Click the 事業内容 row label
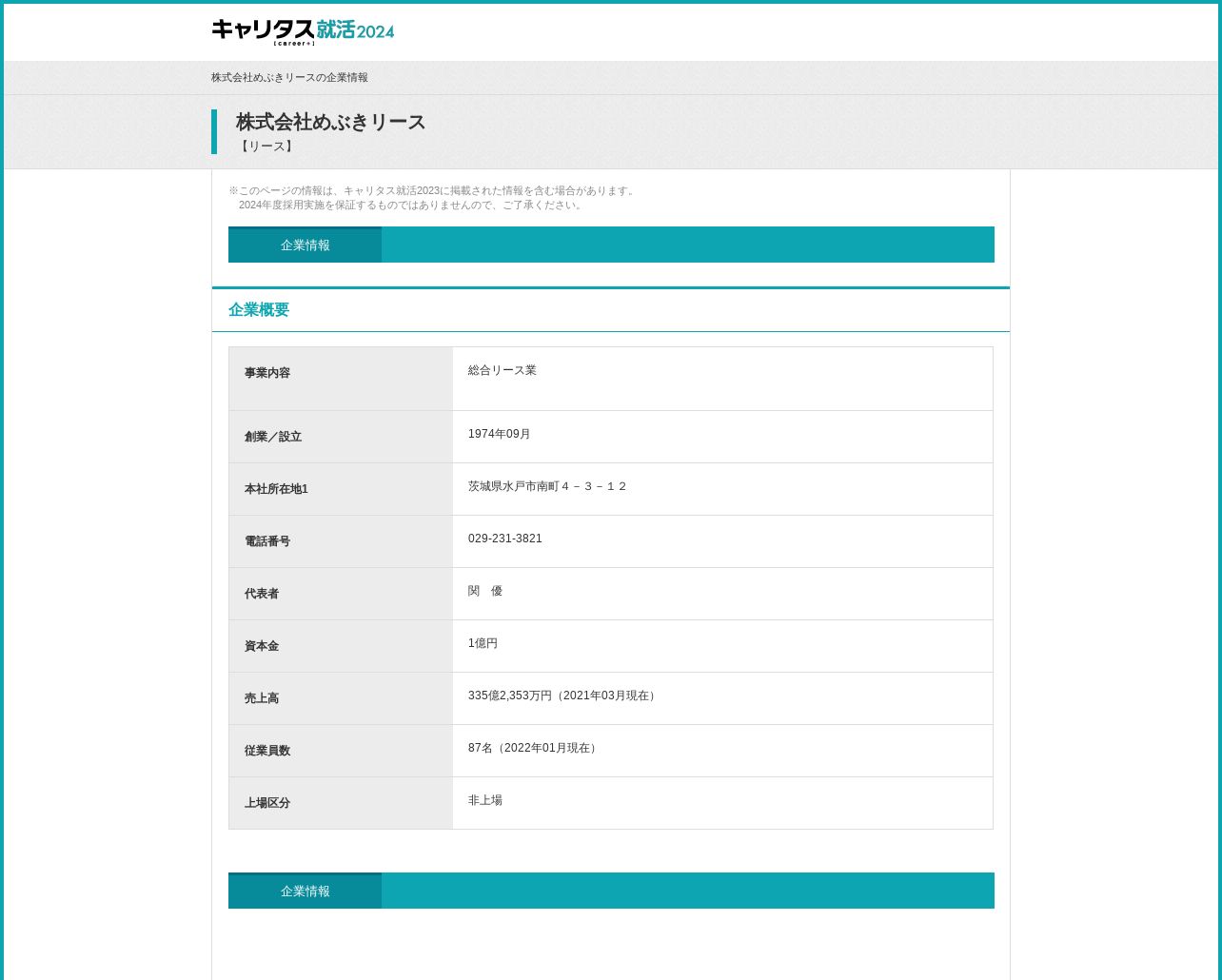The width and height of the screenshot is (1222, 980). pyautogui.click(x=267, y=373)
